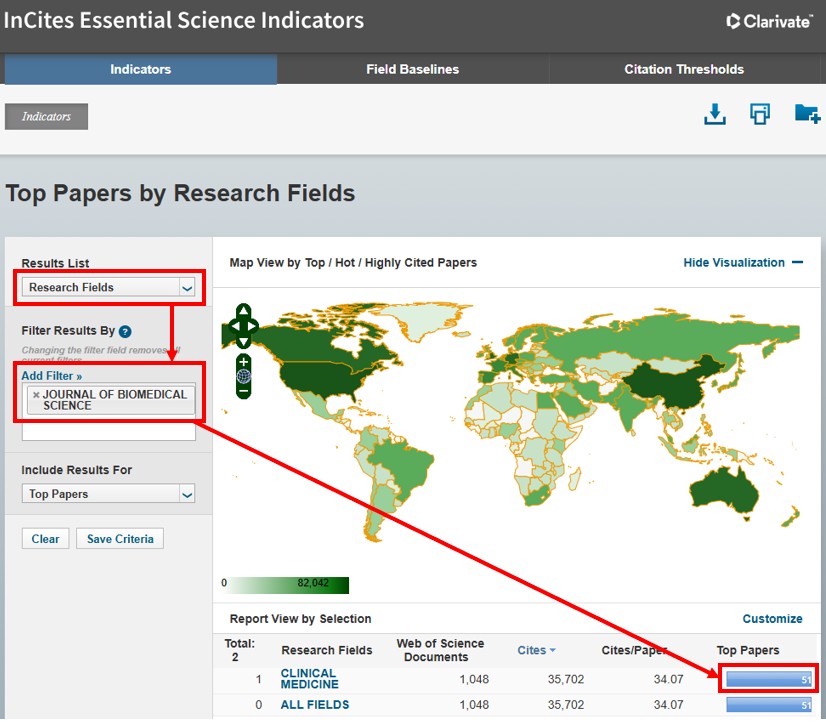Click the Top Papers bar for All Fields
Image resolution: width=826 pixels, height=724 pixels.
tap(769, 705)
